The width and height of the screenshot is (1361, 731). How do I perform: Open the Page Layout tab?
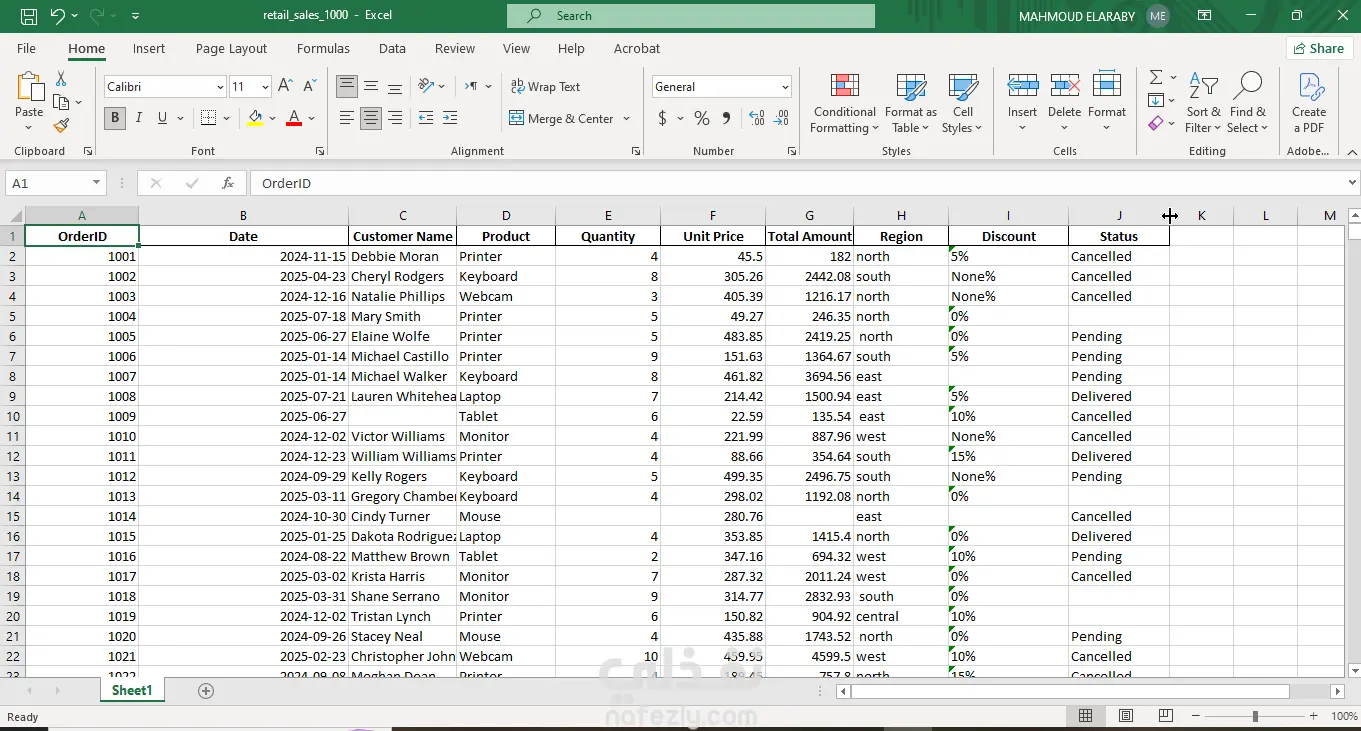pos(231,48)
